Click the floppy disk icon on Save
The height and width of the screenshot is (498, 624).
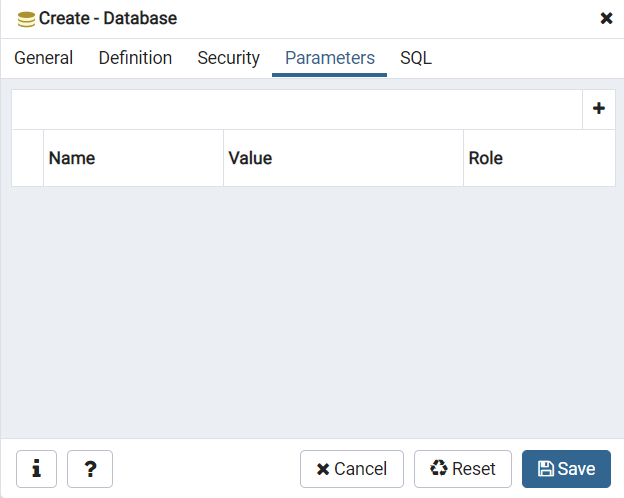pos(546,469)
